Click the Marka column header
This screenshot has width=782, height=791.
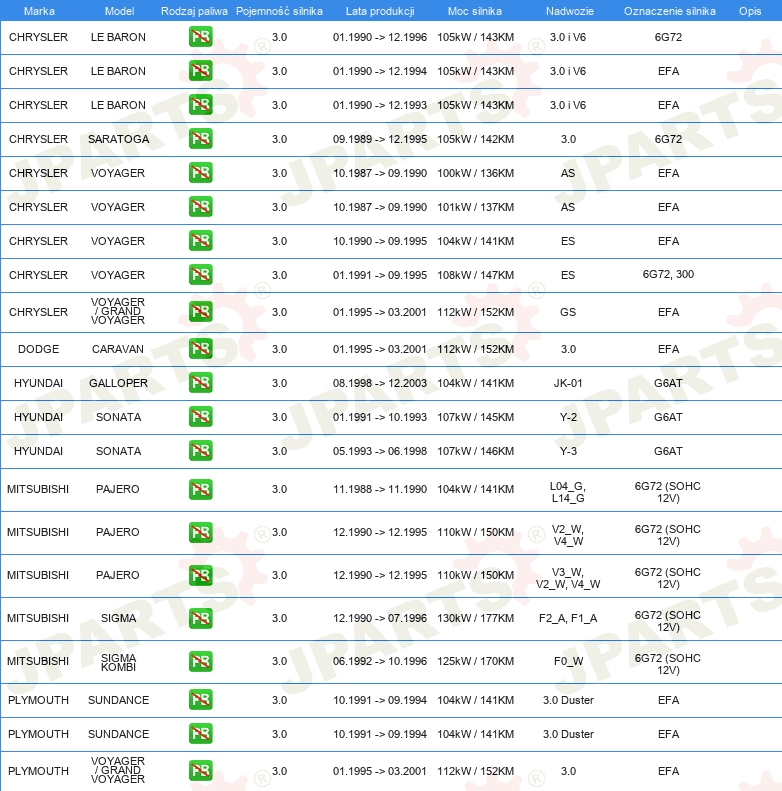point(39,11)
